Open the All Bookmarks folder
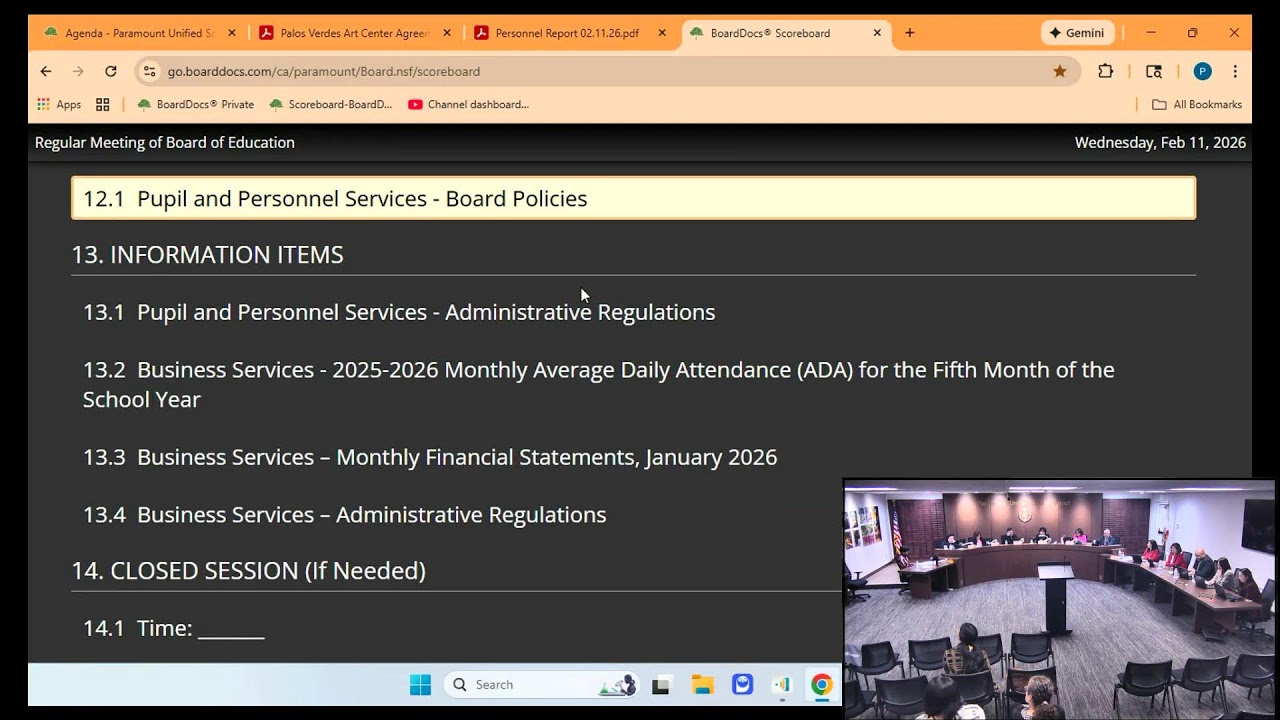Screen dimensions: 1280x720 (1197, 104)
